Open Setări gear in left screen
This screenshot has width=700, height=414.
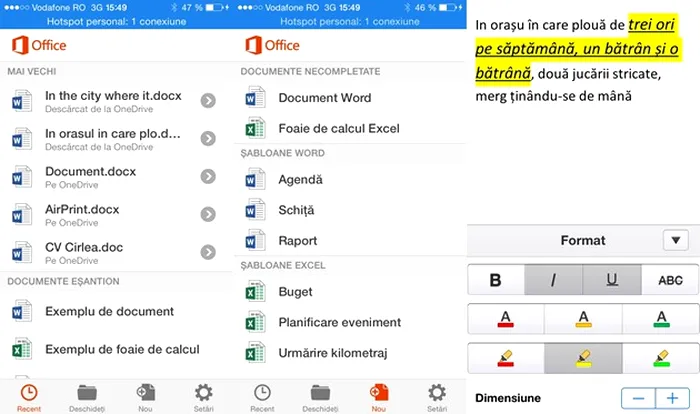pyautogui.click(x=204, y=397)
